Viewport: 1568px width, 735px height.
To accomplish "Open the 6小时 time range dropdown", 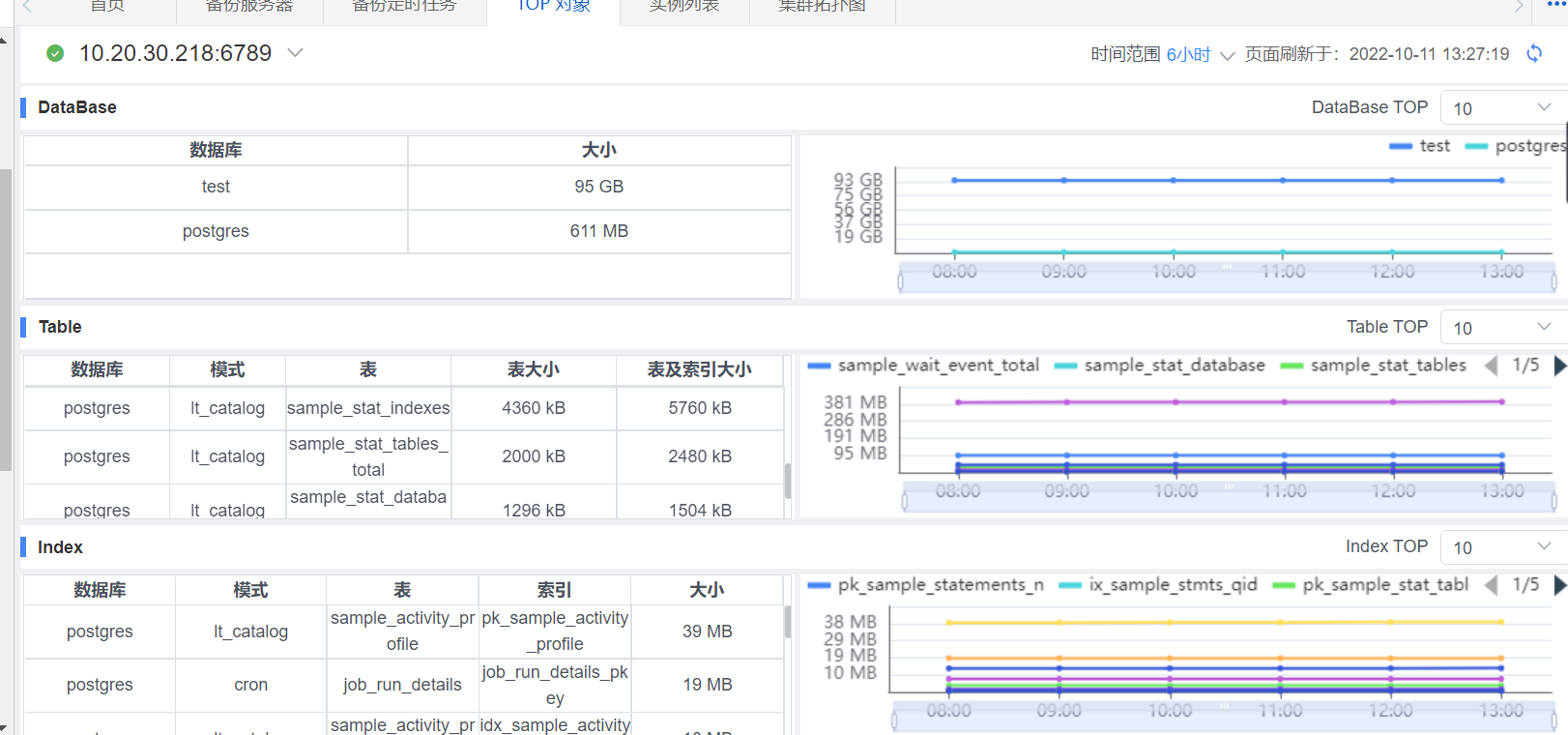I will pos(1200,55).
